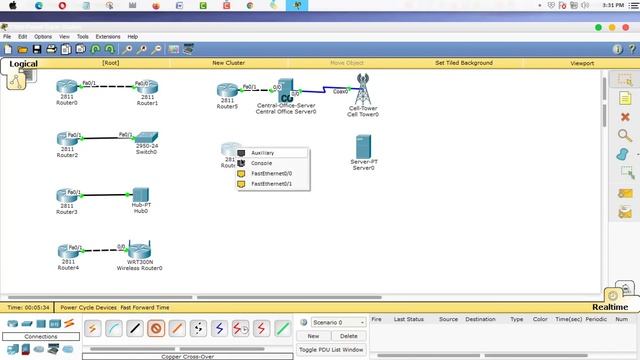Choose the light-blue Console cable
Image resolution: width=640 pixels, height=360 pixels.
(114, 329)
